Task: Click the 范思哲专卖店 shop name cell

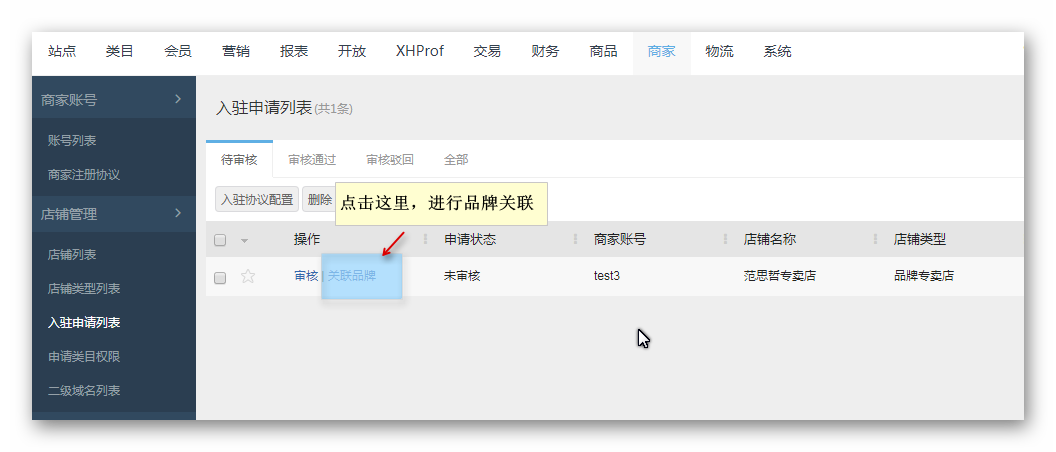Action: coord(780,276)
